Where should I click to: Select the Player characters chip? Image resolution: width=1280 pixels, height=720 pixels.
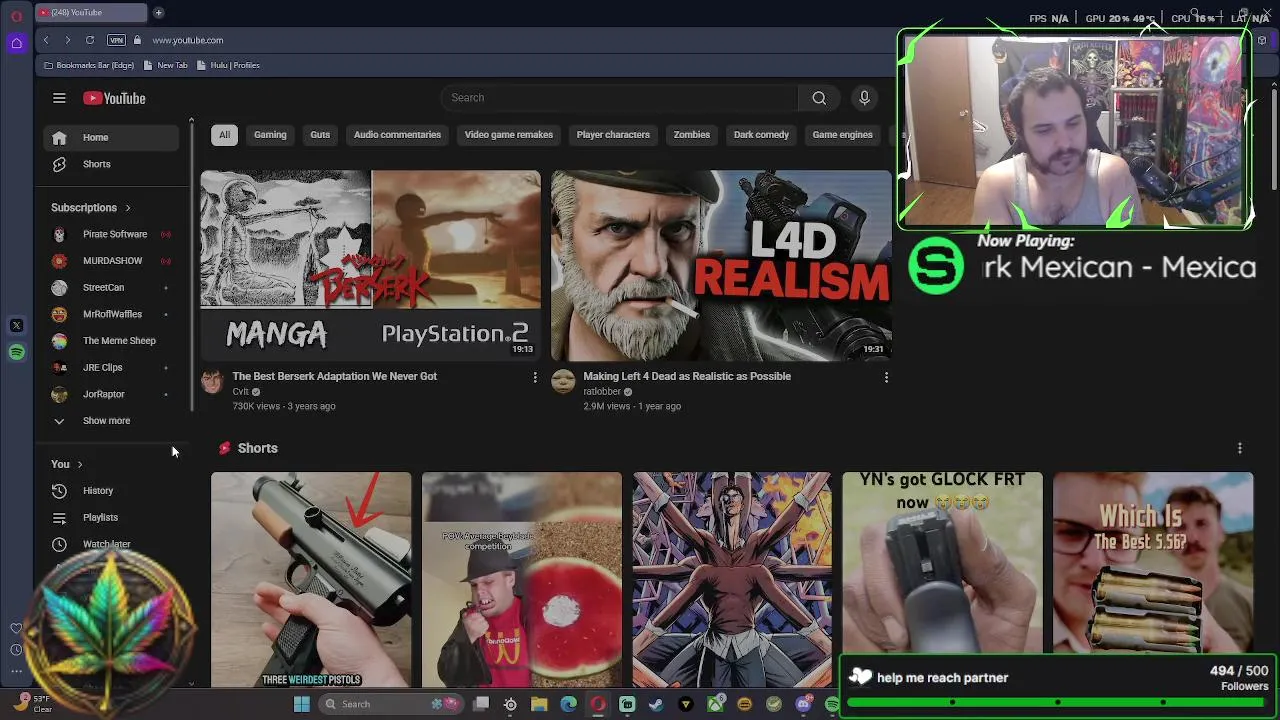(x=613, y=135)
